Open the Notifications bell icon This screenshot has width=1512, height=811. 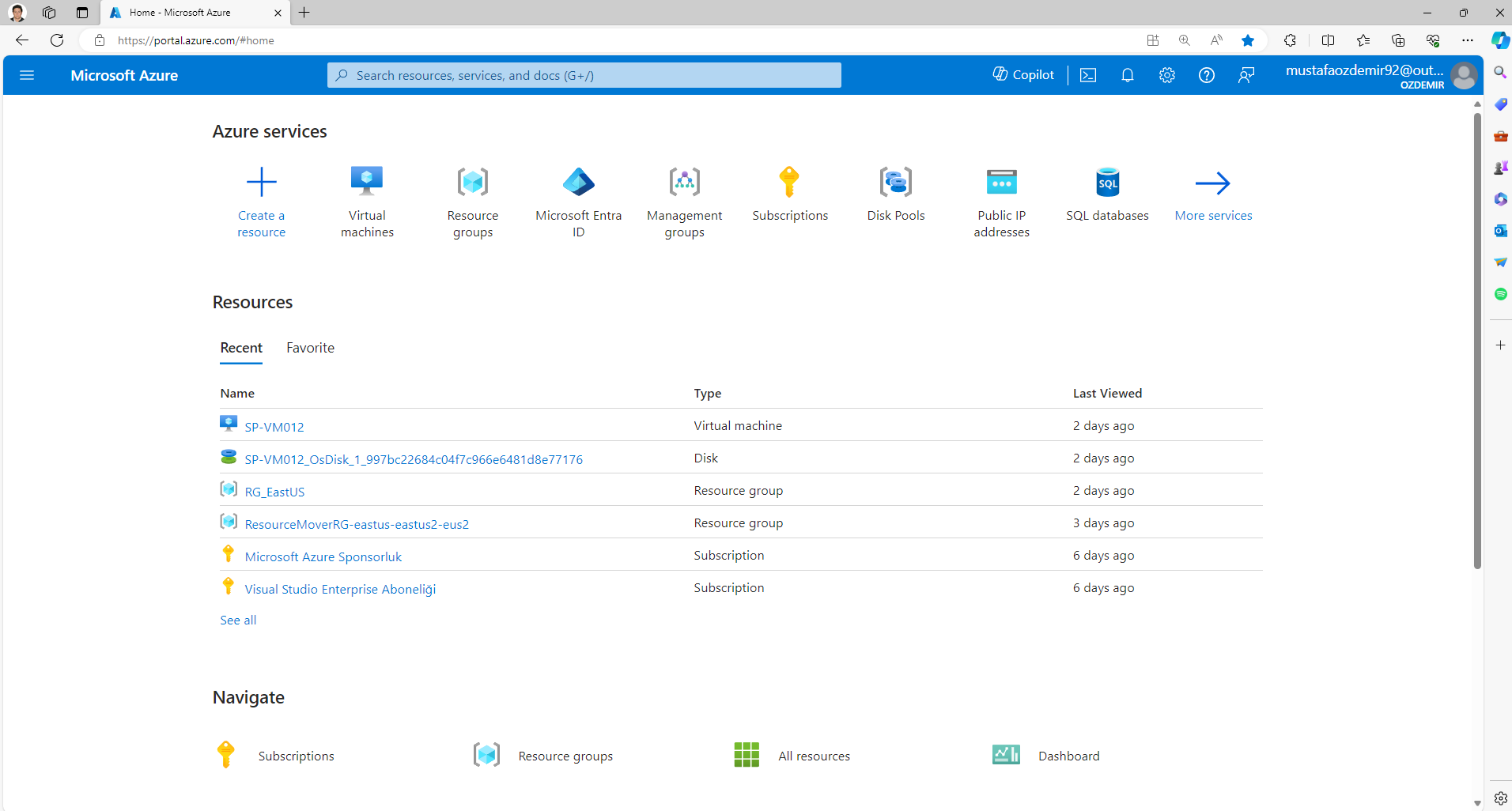tap(1128, 75)
